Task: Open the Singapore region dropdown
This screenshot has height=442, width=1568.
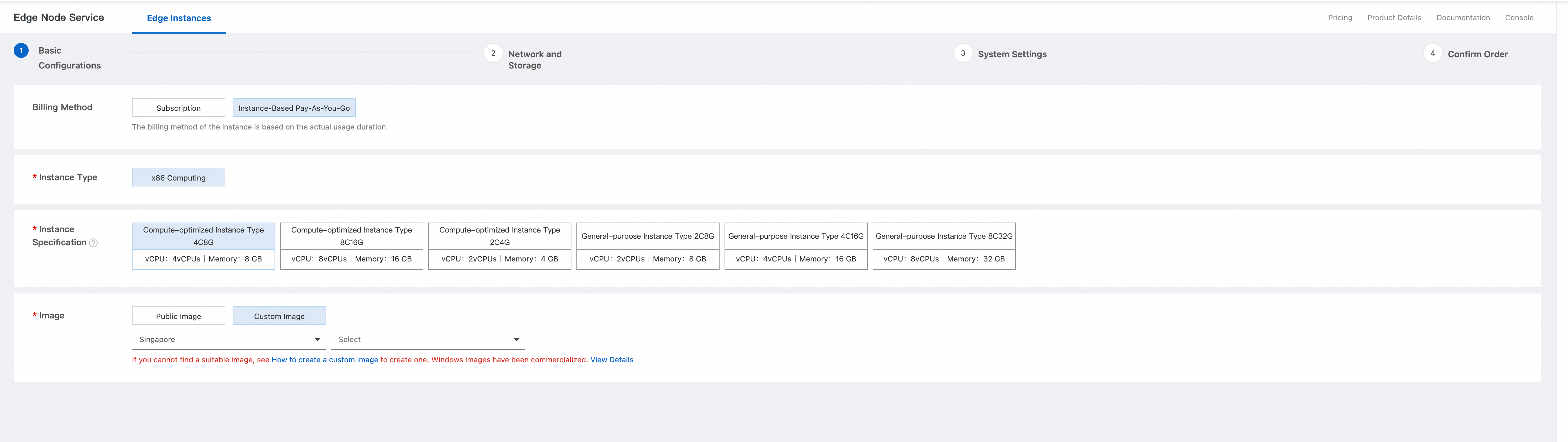Action: (x=228, y=340)
